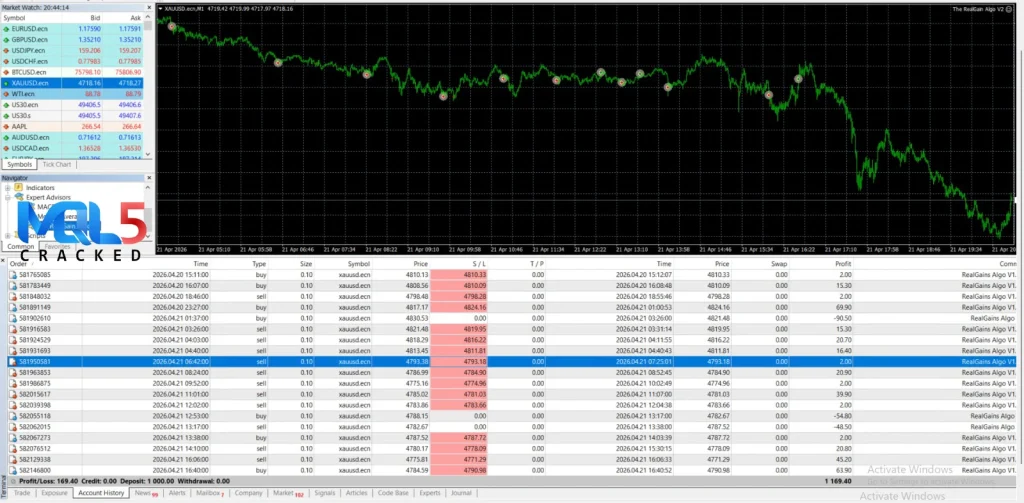The image size is (1024, 503).
Task: Open the Exposure tab
Action: 54,493
